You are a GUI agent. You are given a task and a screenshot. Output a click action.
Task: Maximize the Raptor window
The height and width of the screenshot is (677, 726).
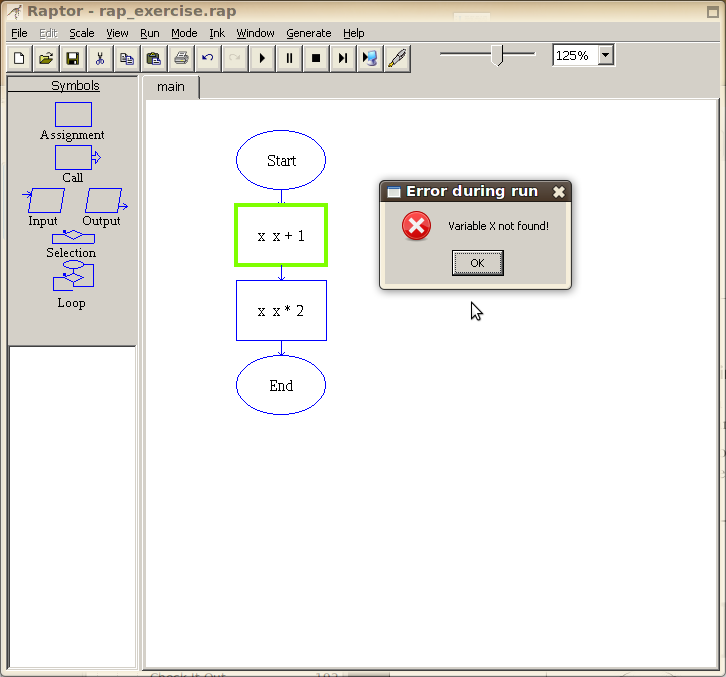(713, 12)
